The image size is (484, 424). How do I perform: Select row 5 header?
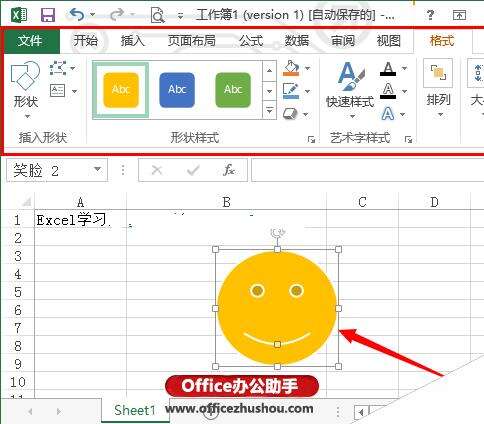pos(18,292)
